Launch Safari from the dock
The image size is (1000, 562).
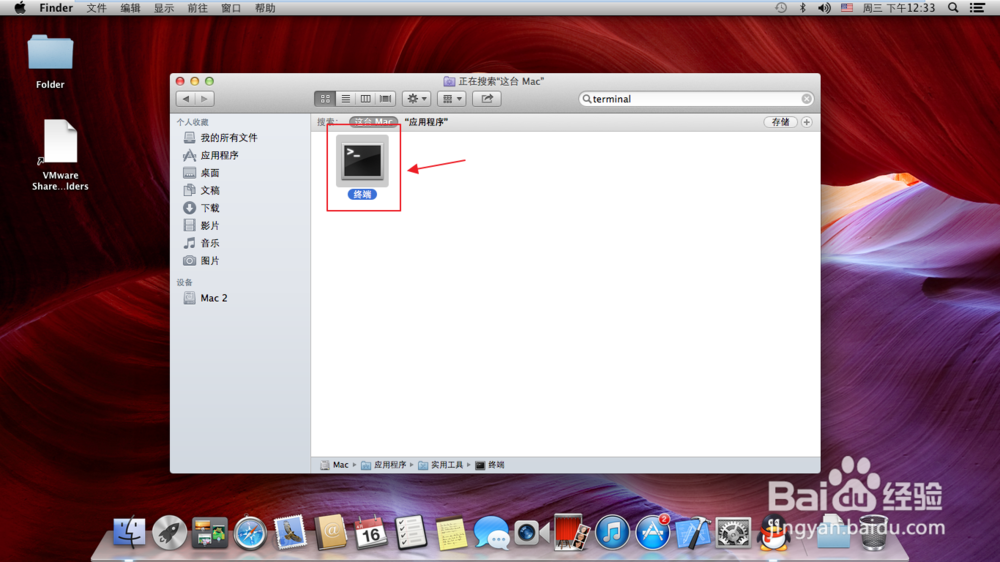(x=250, y=533)
